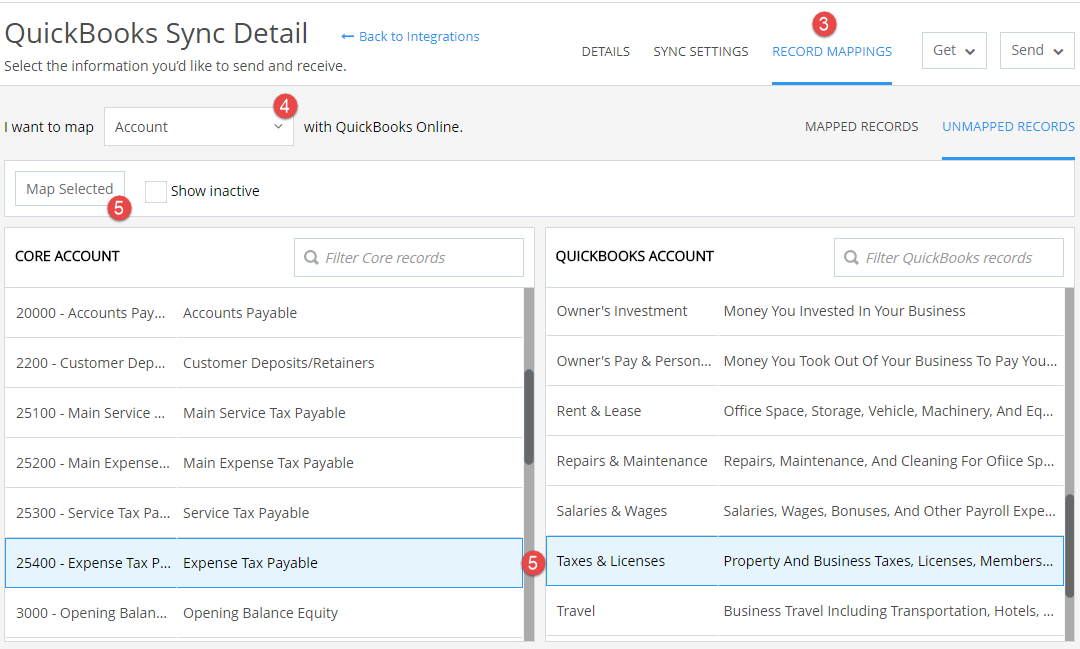
Task: Select the 20000 - Accounts Payable row
Action: click(264, 313)
